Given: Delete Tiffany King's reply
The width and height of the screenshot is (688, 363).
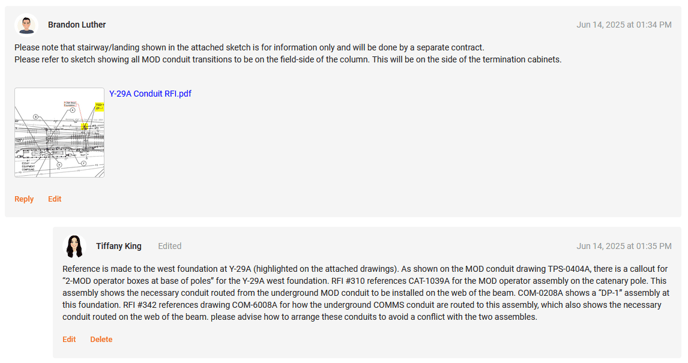Looking at the screenshot, I should coord(101,339).
